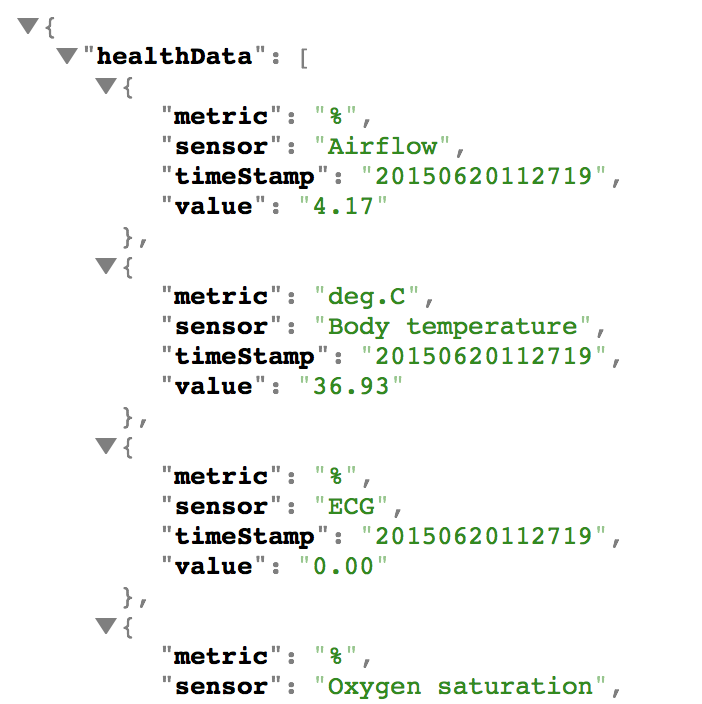Collapse the Body temperature object

click(x=106, y=266)
